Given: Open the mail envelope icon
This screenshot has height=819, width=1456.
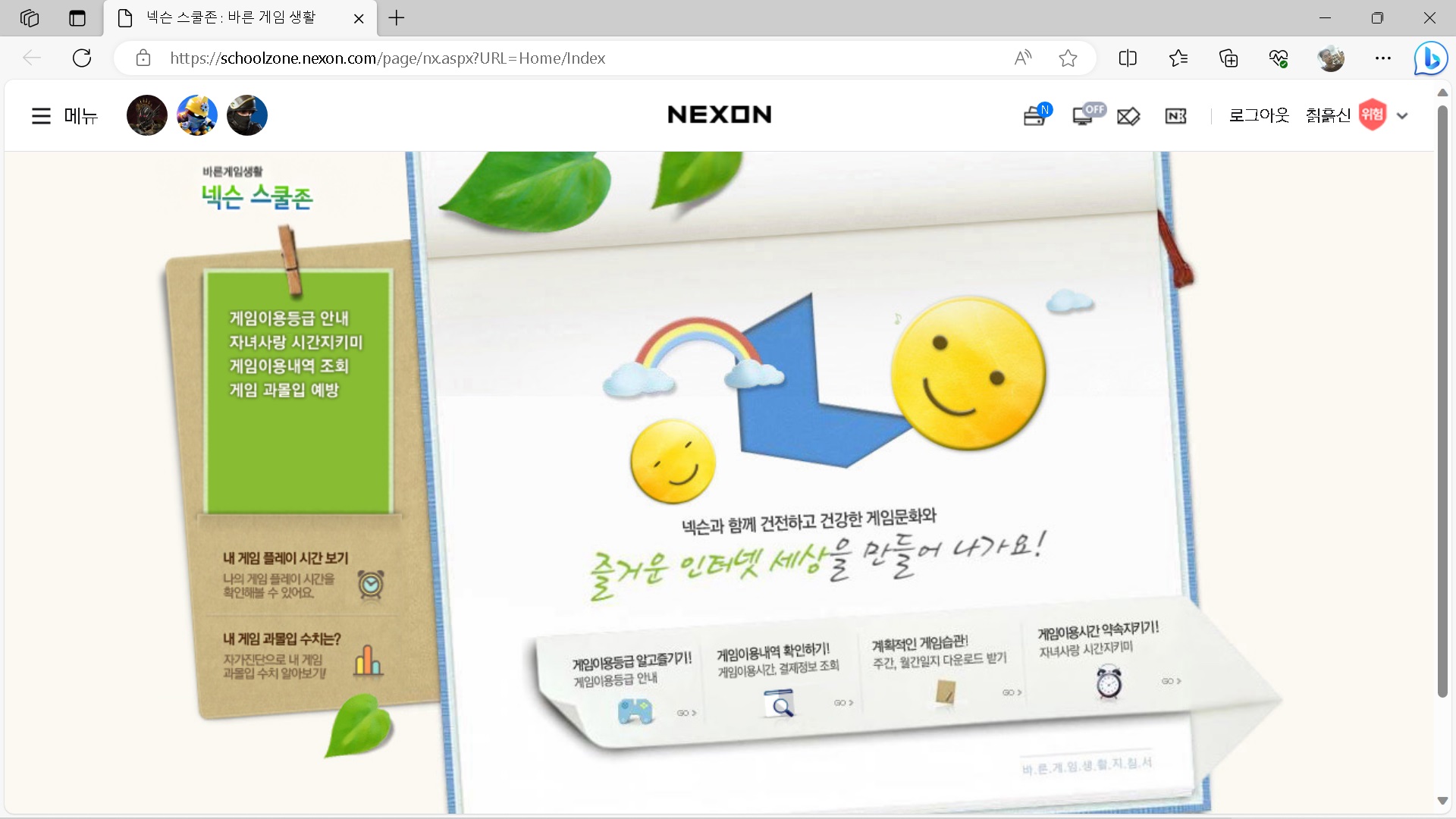Looking at the screenshot, I should point(1128,116).
